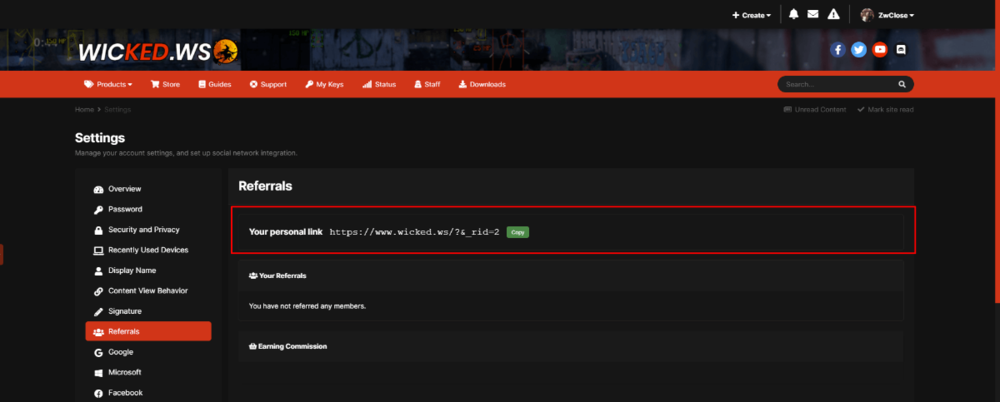Open the messages envelope icon
This screenshot has height=402, width=1000.
click(813, 15)
